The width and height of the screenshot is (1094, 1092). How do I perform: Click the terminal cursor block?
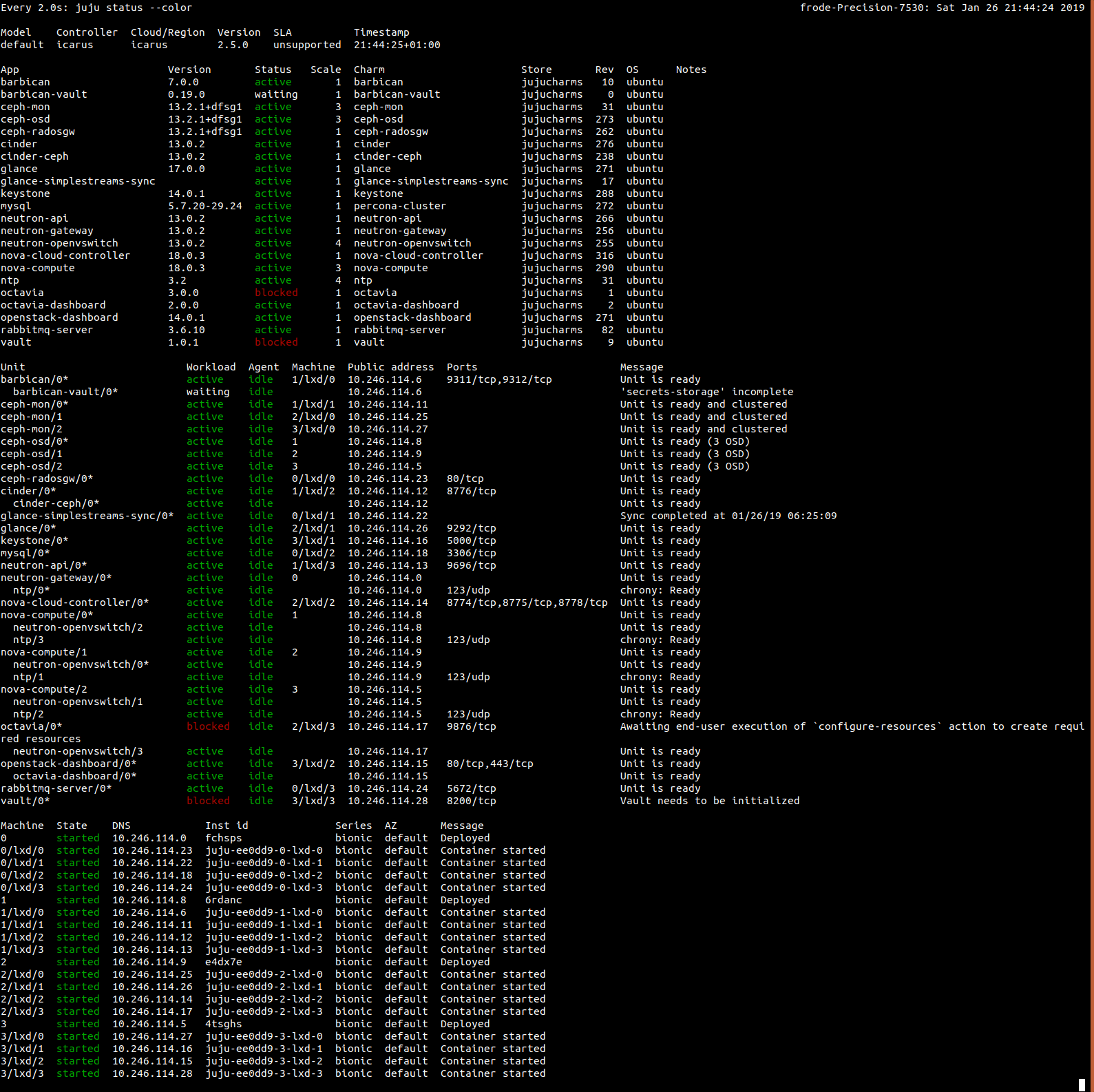(x=1082, y=1086)
